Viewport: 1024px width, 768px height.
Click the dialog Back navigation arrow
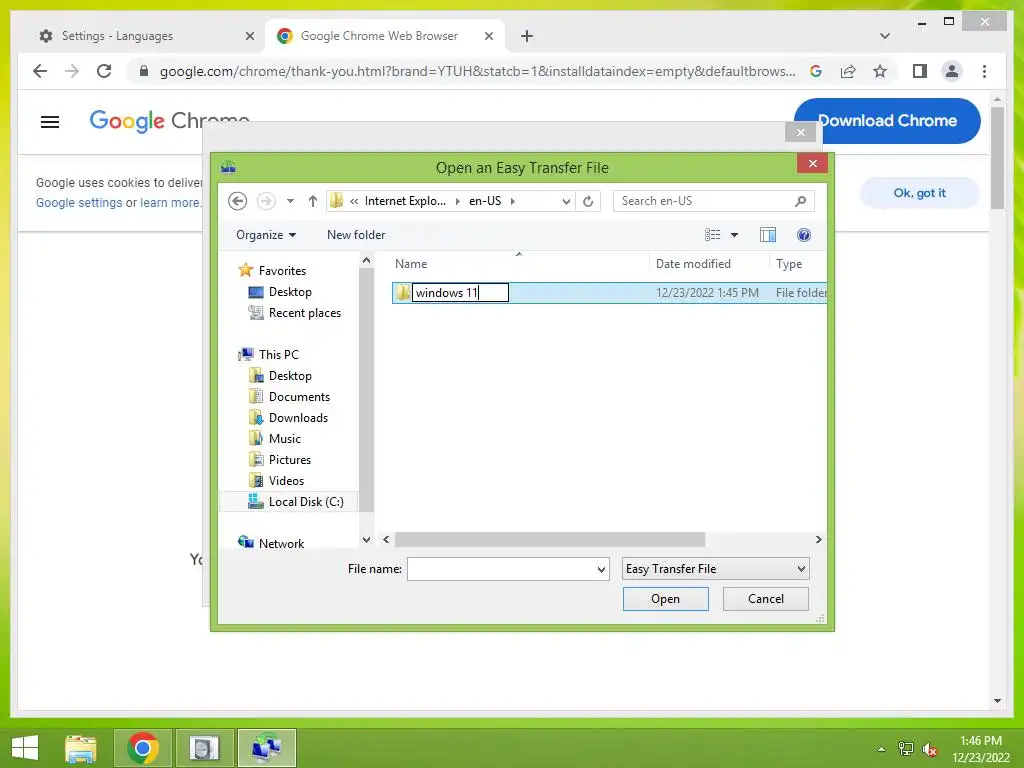pyautogui.click(x=238, y=200)
